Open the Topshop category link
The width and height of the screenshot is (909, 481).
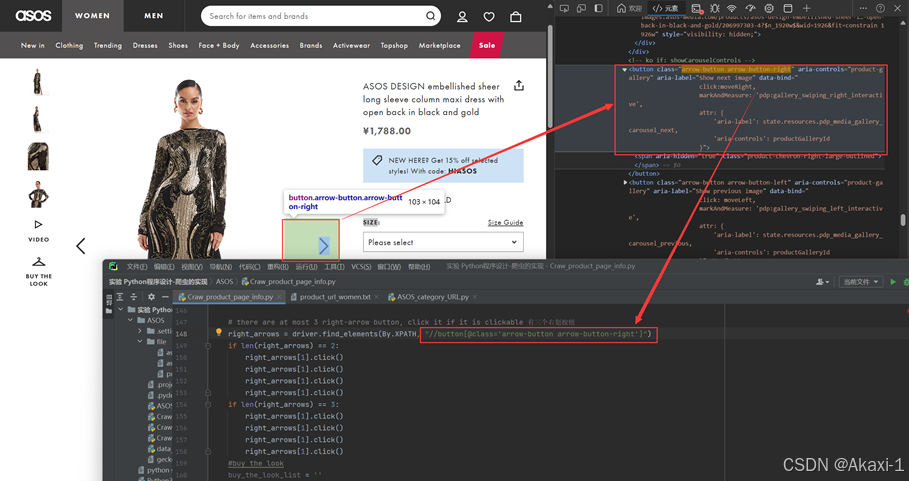[x=394, y=45]
